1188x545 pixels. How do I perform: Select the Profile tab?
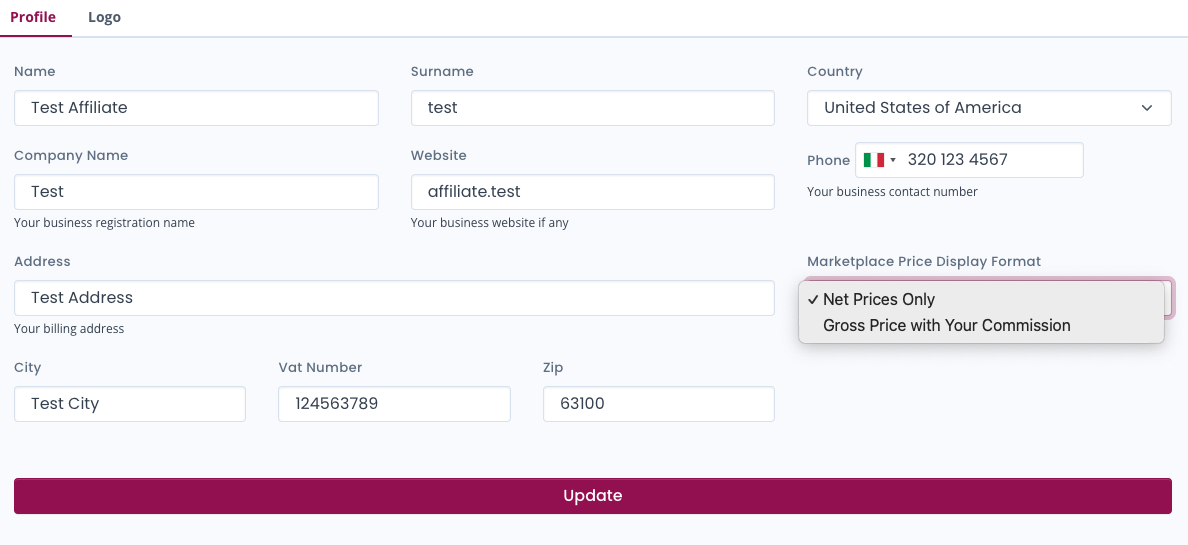pyautogui.click(x=33, y=18)
